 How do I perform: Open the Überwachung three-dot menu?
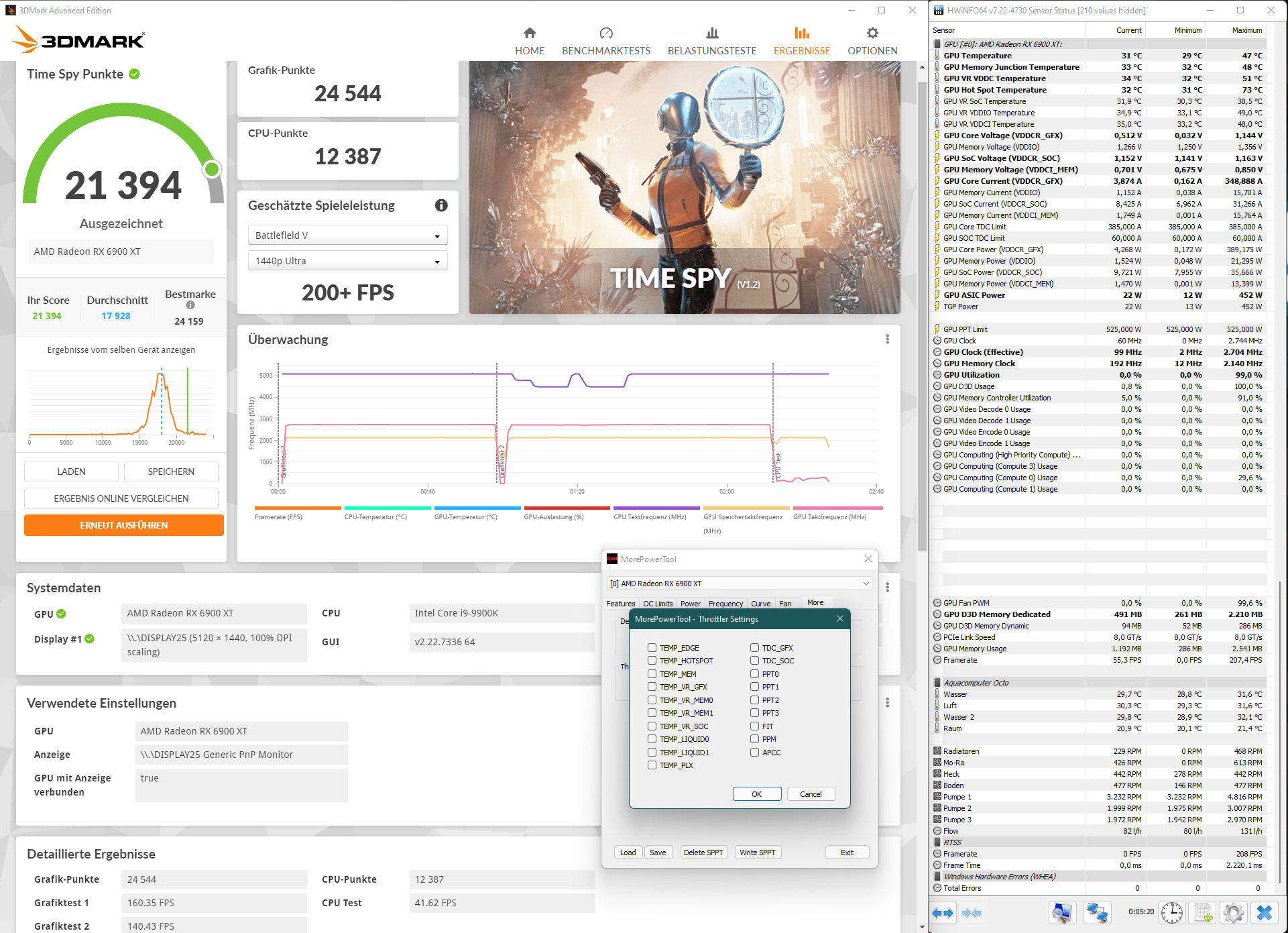(887, 339)
